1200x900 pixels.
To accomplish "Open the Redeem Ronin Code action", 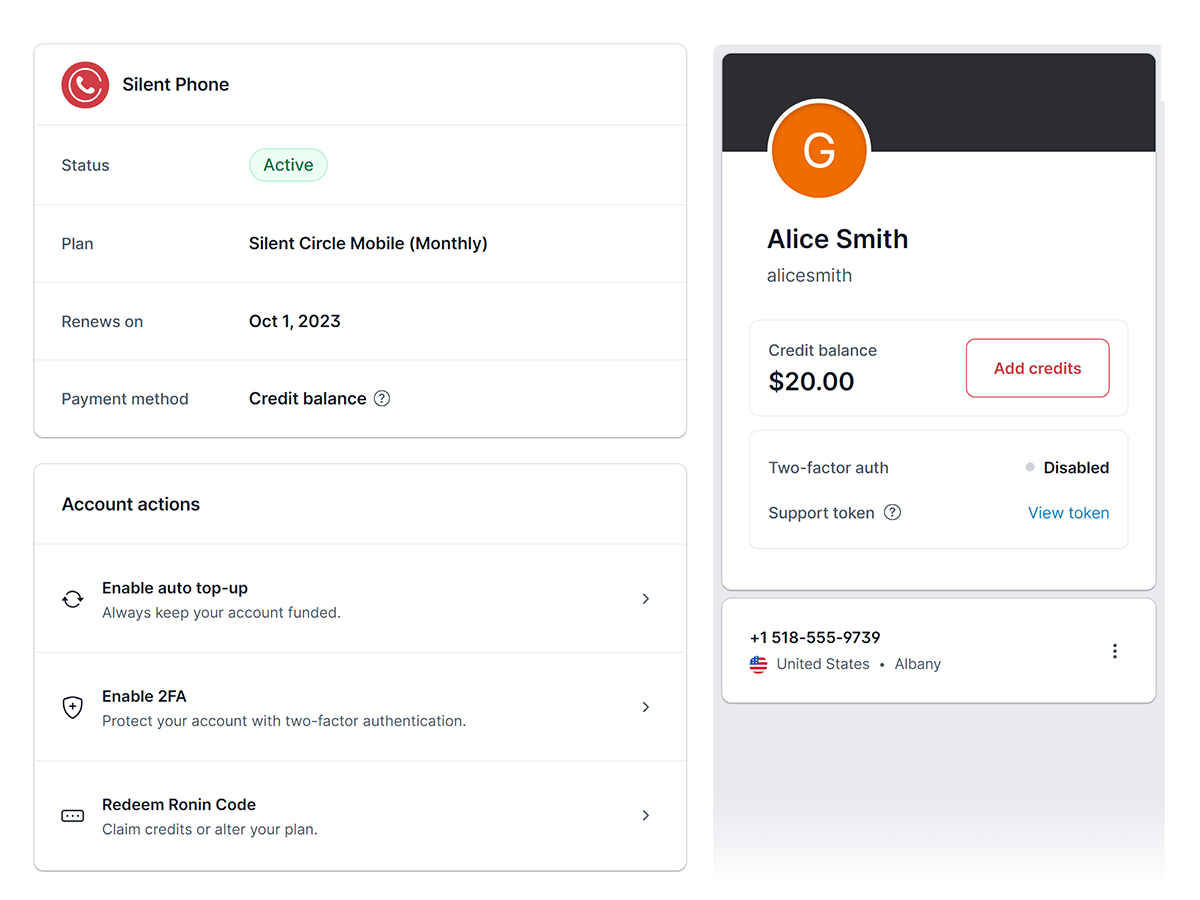I will pyautogui.click(x=360, y=816).
